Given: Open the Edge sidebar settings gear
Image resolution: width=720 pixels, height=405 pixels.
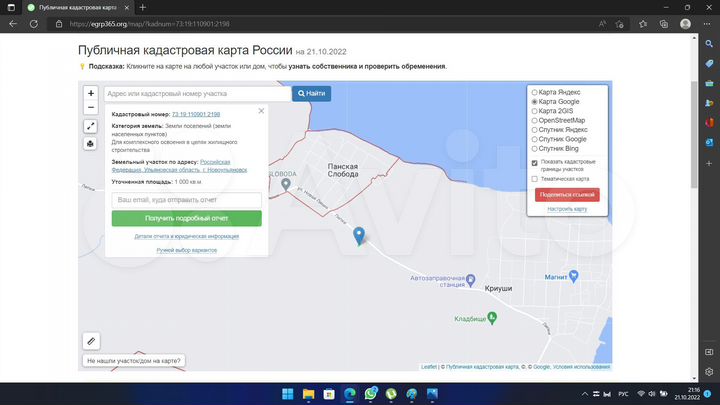Looking at the screenshot, I should coord(709,371).
